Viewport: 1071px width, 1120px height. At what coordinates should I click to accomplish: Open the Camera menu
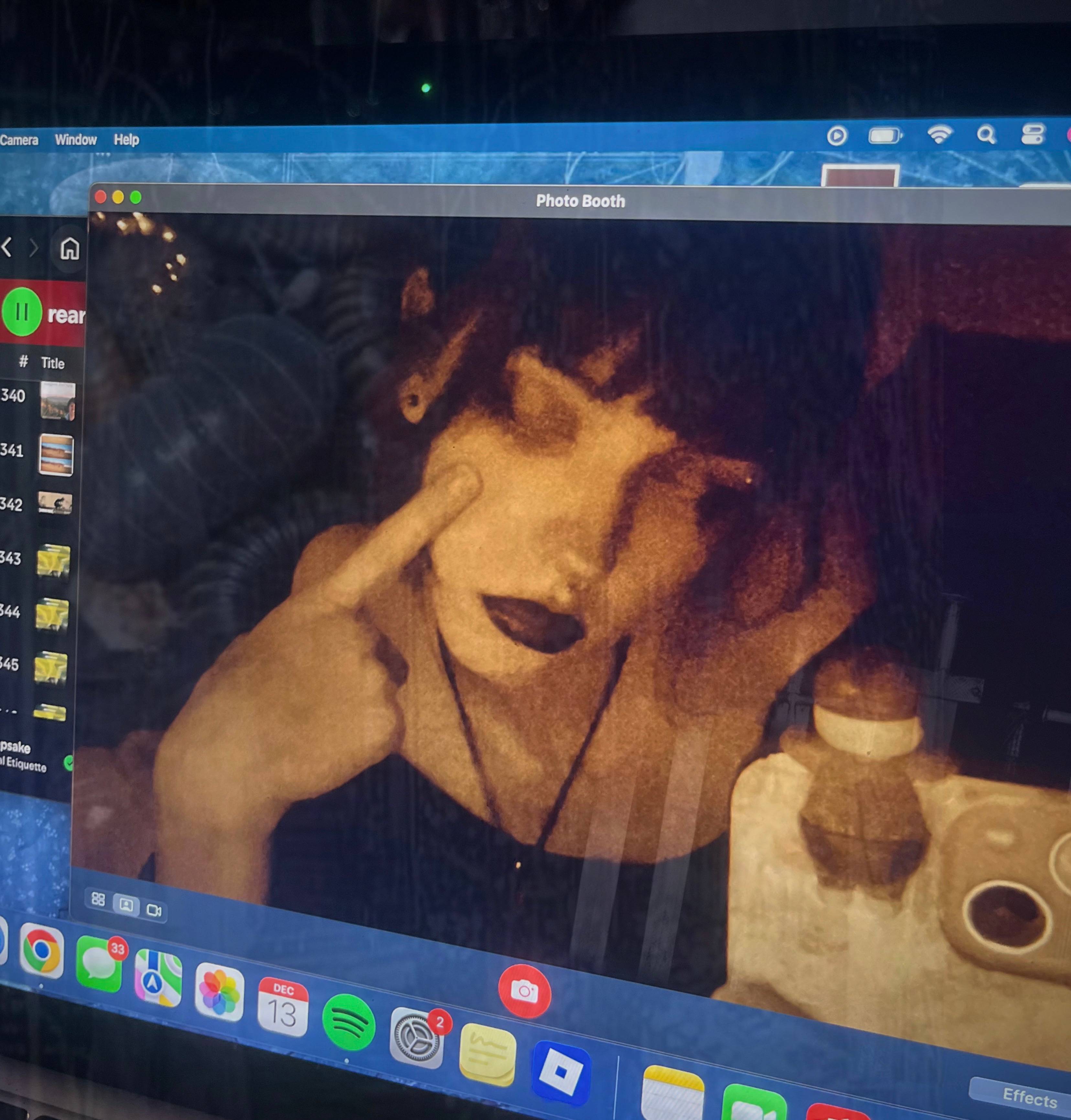(x=19, y=140)
